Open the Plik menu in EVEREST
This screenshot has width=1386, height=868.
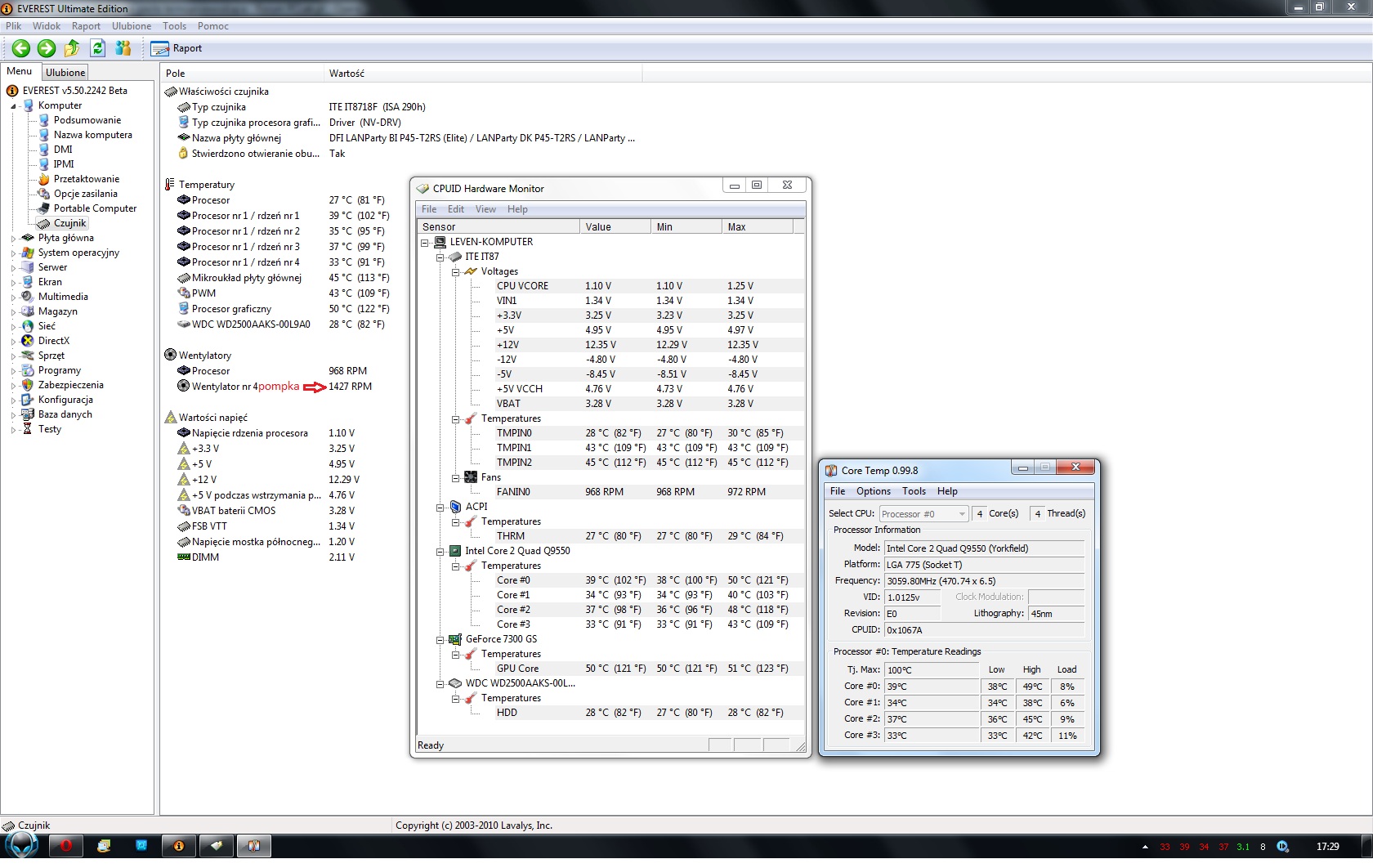[14, 26]
